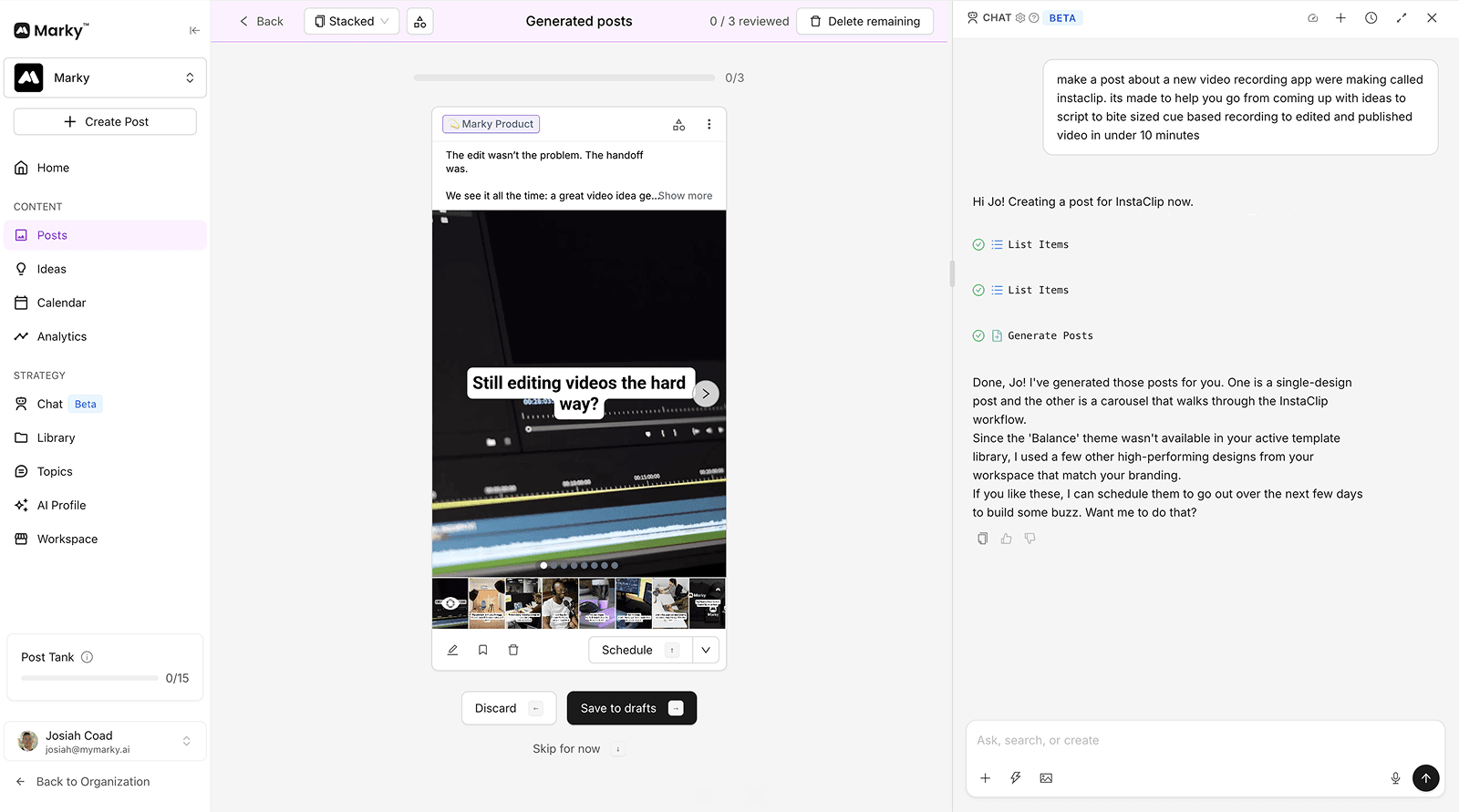The height and width of the screenshot is (812, 1459).
Task: Click the active white carousel dot
Action: 543,565
